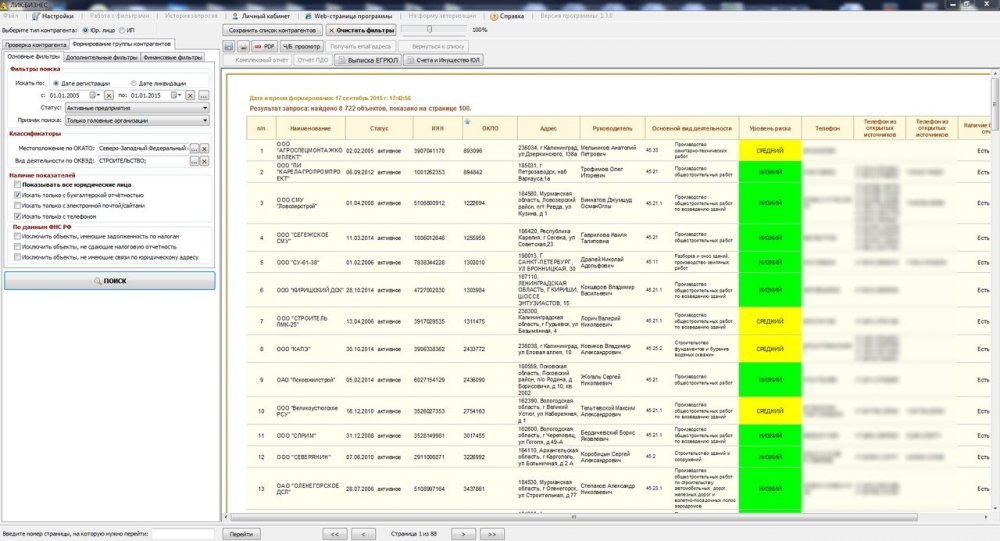Open the Дополнительные фильтры tab

[x=101, y=57]
